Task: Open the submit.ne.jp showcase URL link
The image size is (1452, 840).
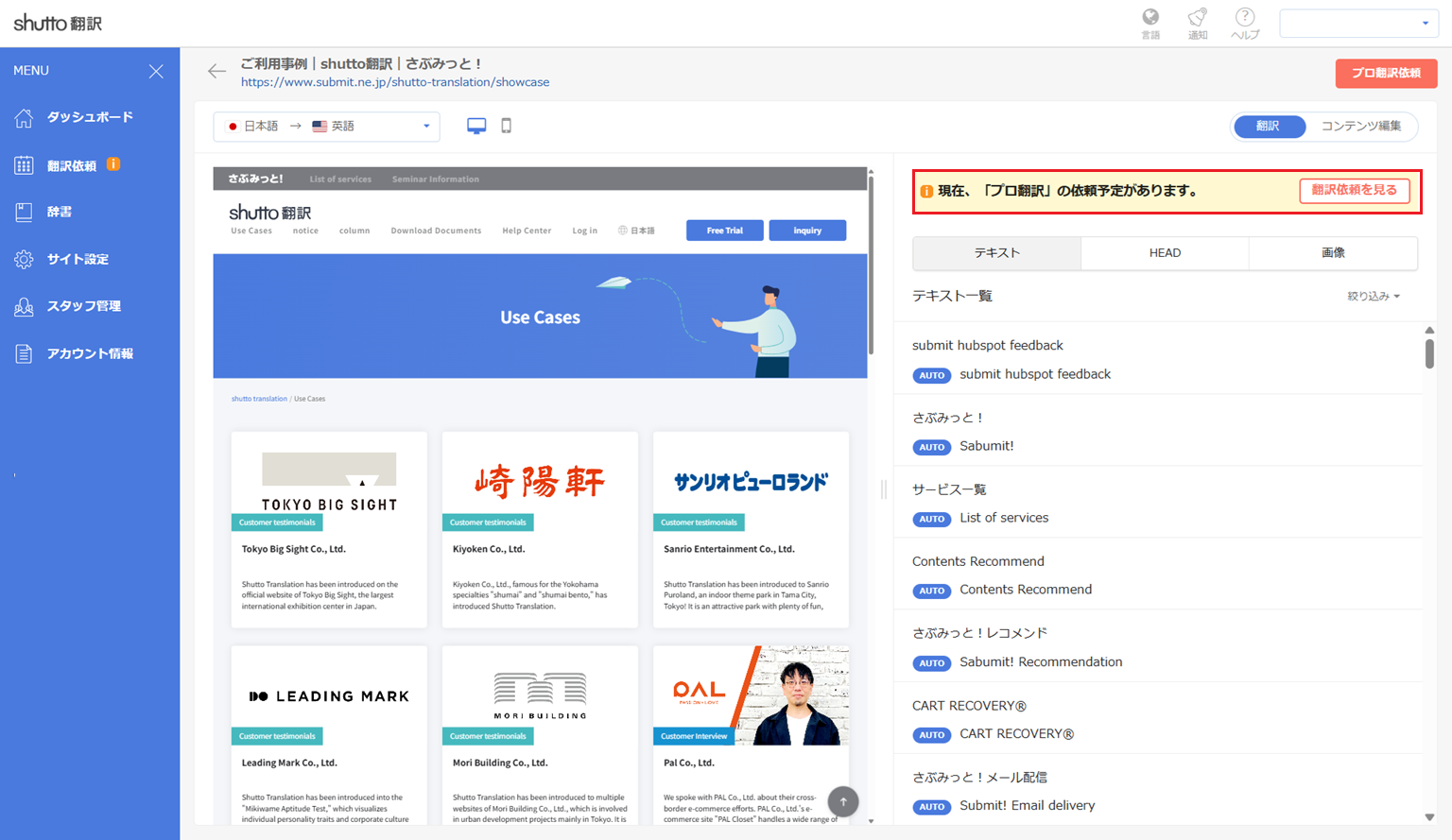Action: [x=395, y=82]
